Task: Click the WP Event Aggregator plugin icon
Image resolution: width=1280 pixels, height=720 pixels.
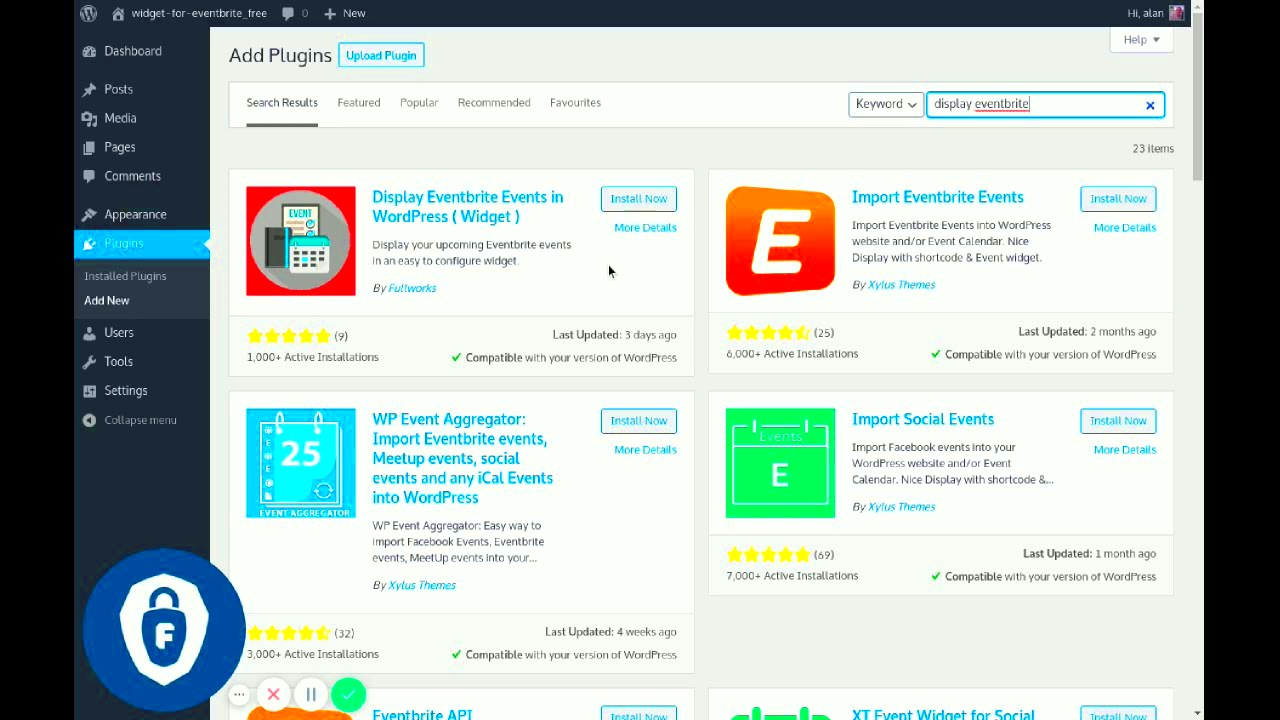Action: (x=301, y=463)
